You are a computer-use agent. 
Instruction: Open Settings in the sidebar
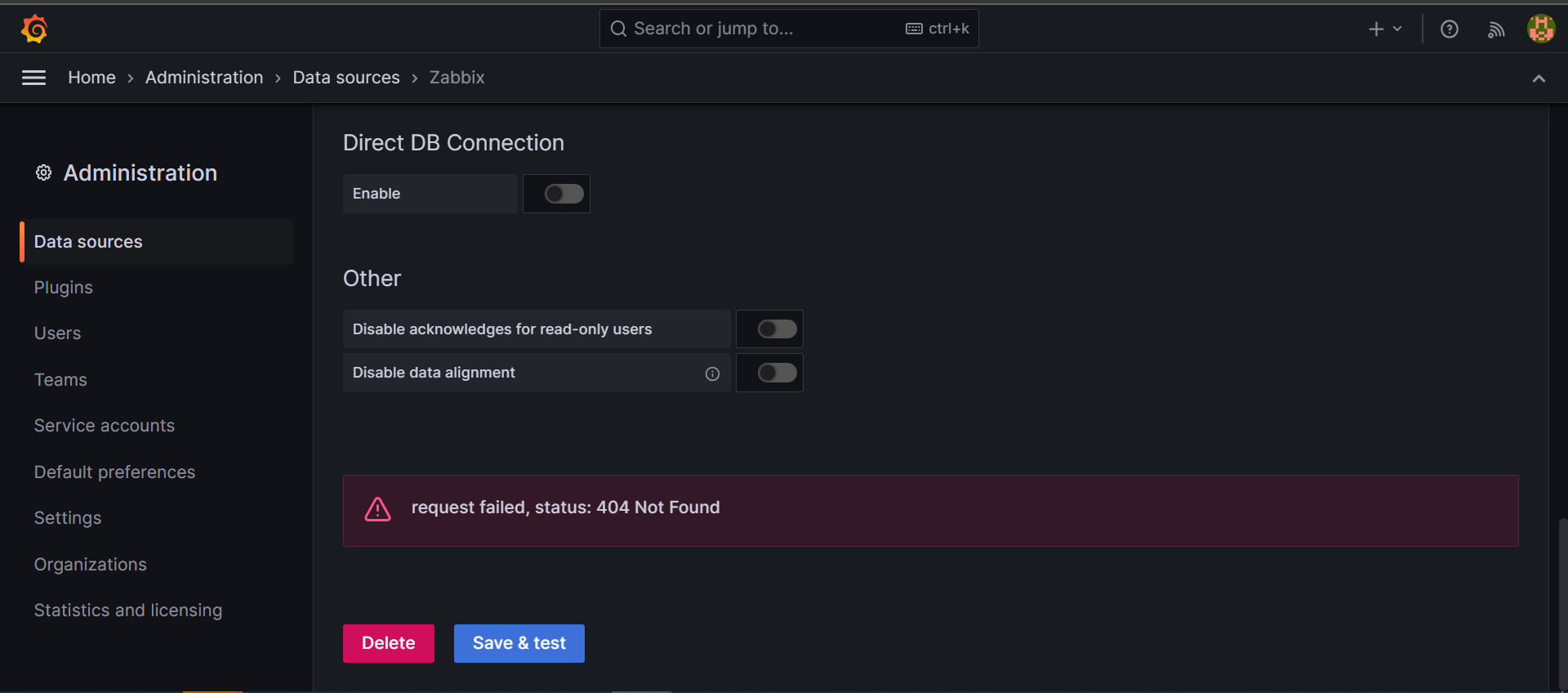coord(68,518)
